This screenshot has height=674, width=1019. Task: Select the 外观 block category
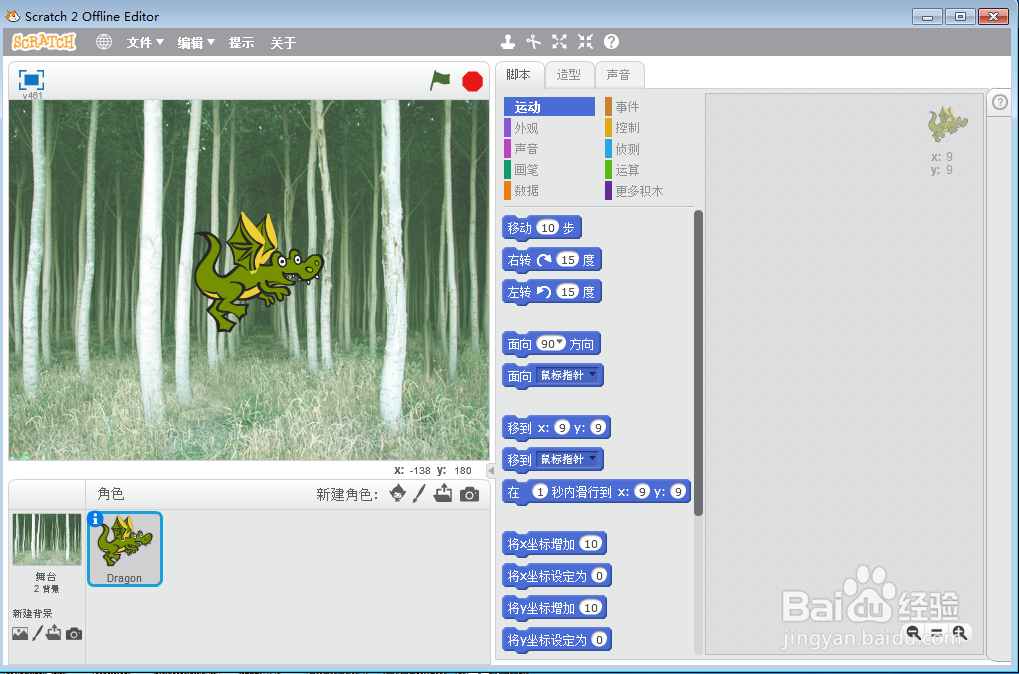pyautogui.click(x=550, y=128)
